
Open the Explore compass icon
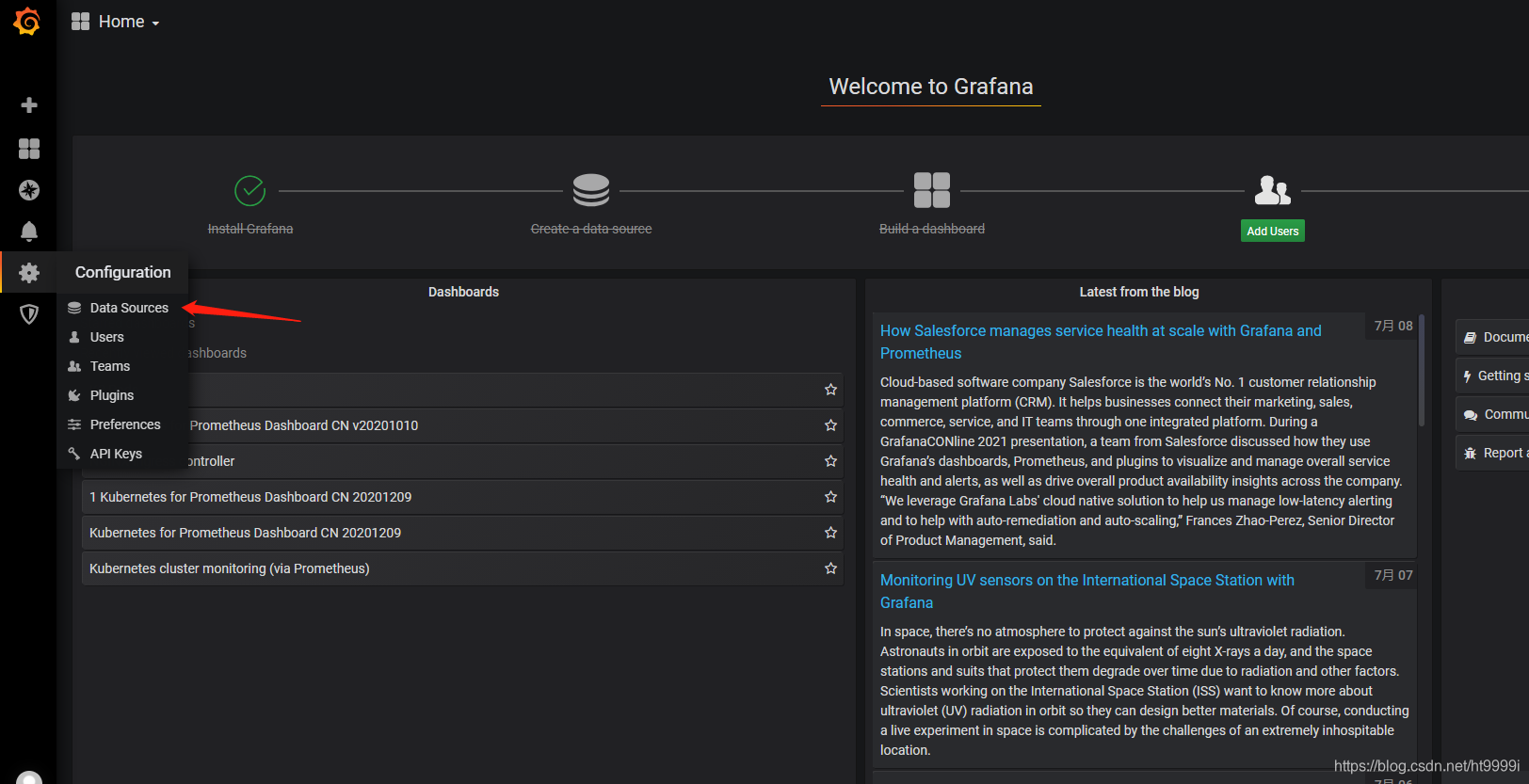click(29, 190)
